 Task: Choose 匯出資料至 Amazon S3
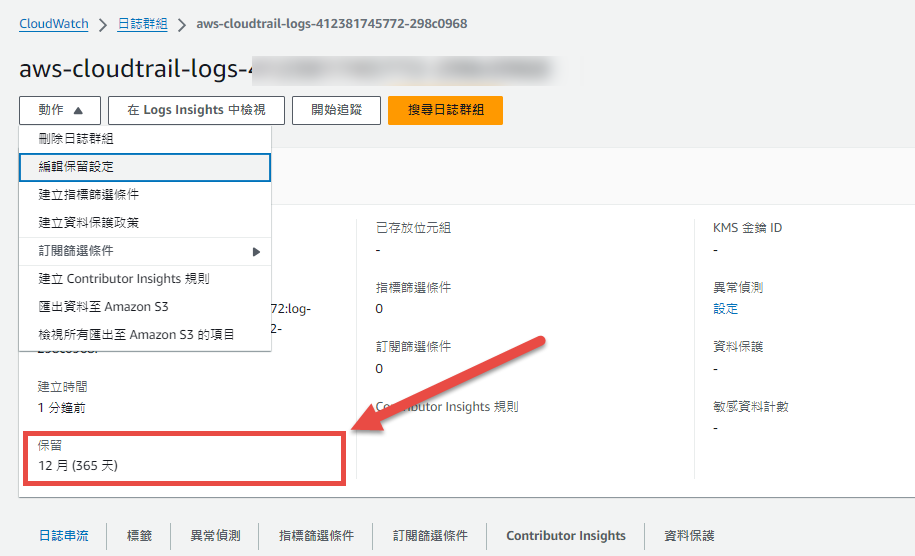click(145, 307)
